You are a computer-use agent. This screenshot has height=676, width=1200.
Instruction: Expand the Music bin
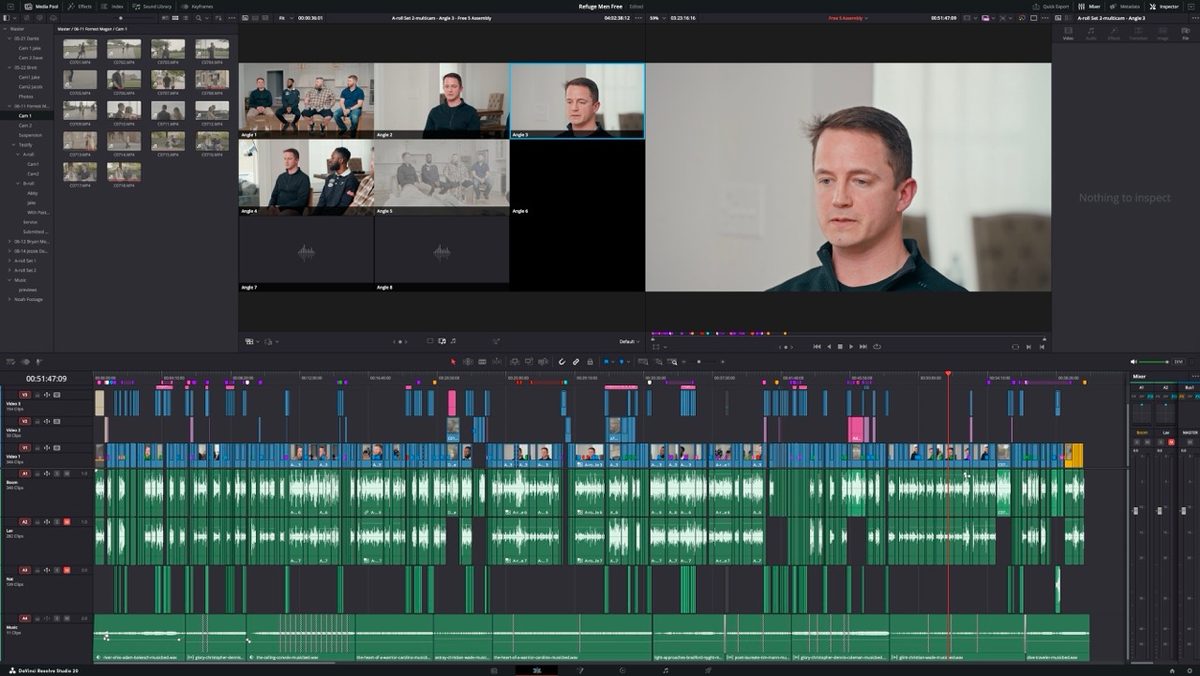click(9, 280)
